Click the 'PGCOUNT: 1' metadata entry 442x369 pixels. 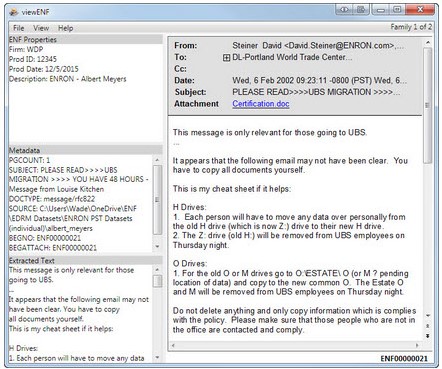[x=29, y=160]
